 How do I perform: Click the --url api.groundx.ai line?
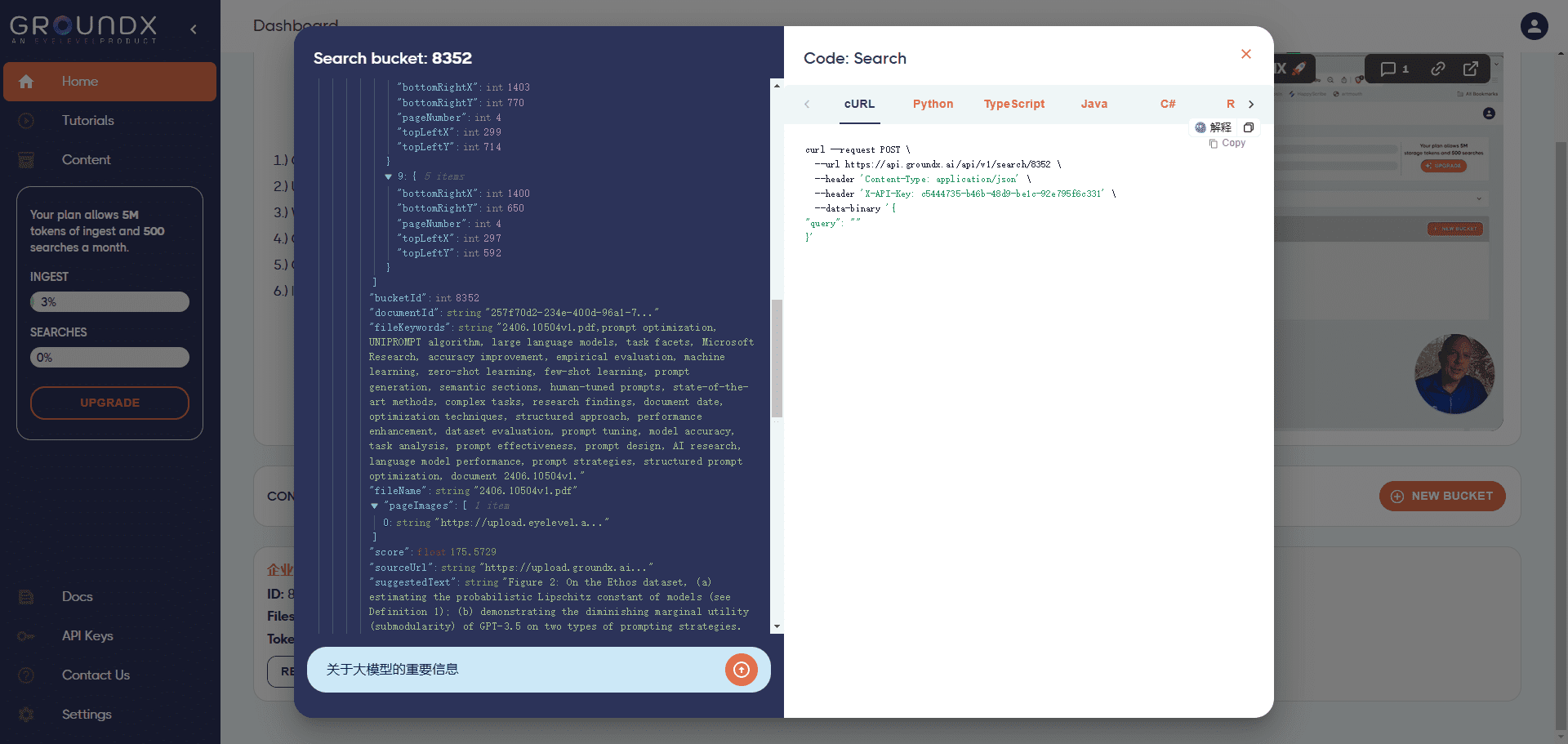pos(938,164)
